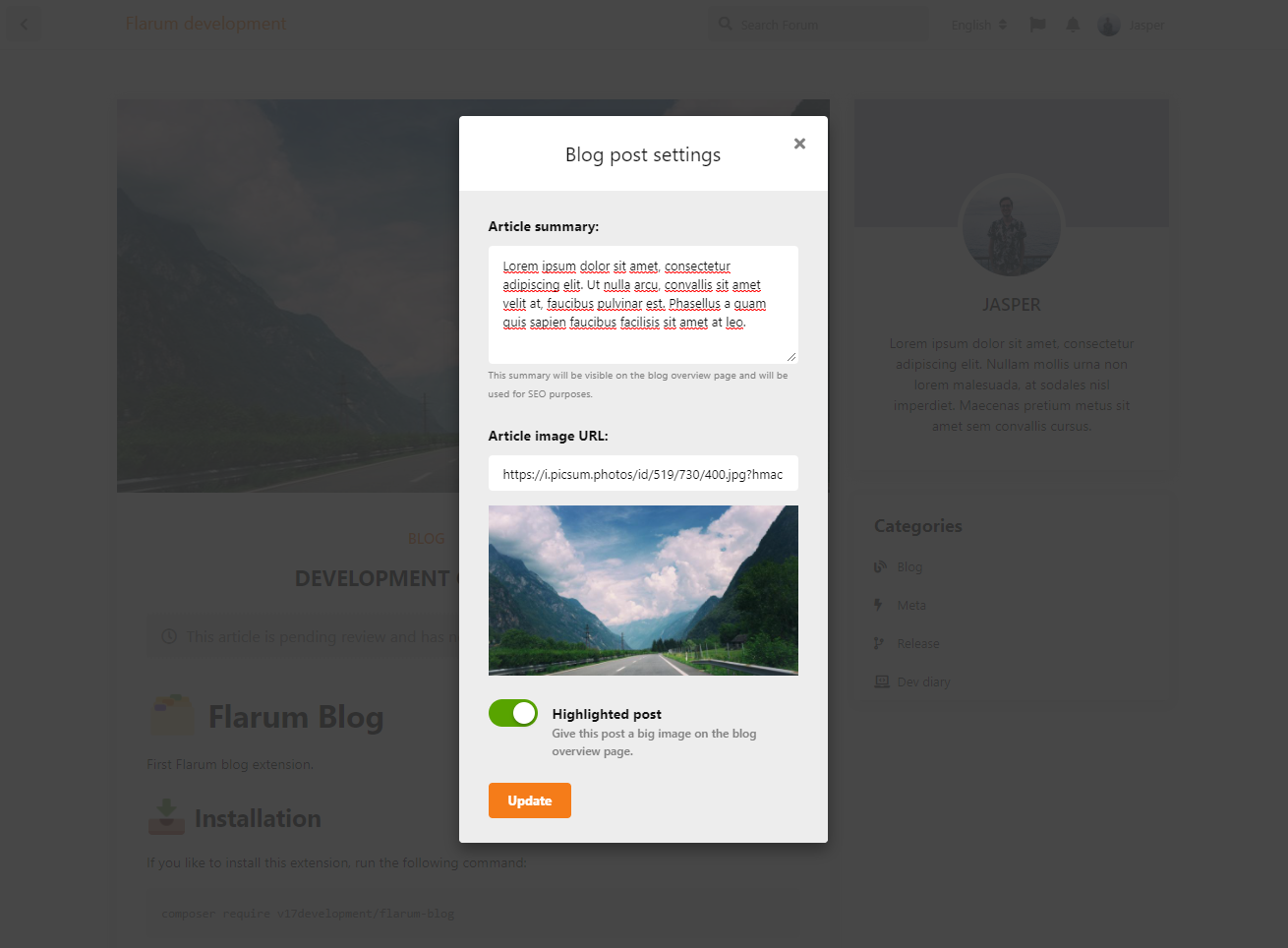1288x948 pixels.
Task: Click the Dev diary laptop icon
Action: 882,681
